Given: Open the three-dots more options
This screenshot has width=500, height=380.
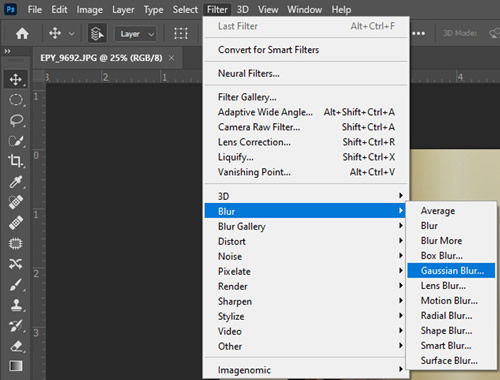Looking at the screenshot, I should point(418,33).
